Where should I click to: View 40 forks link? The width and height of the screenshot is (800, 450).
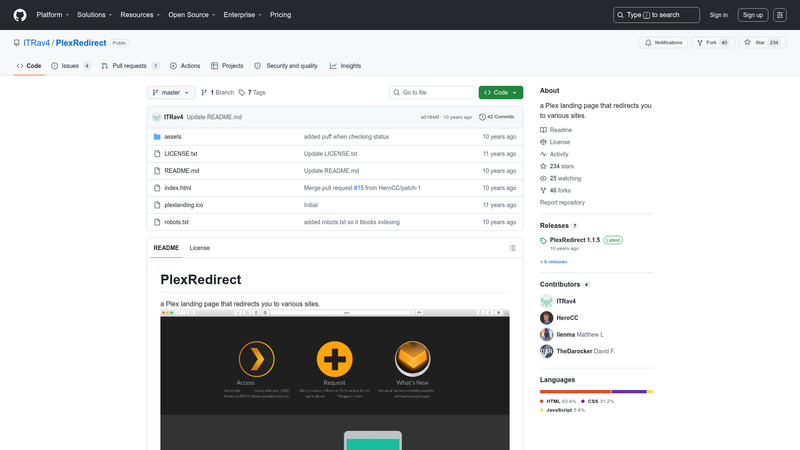click(555, 190)
